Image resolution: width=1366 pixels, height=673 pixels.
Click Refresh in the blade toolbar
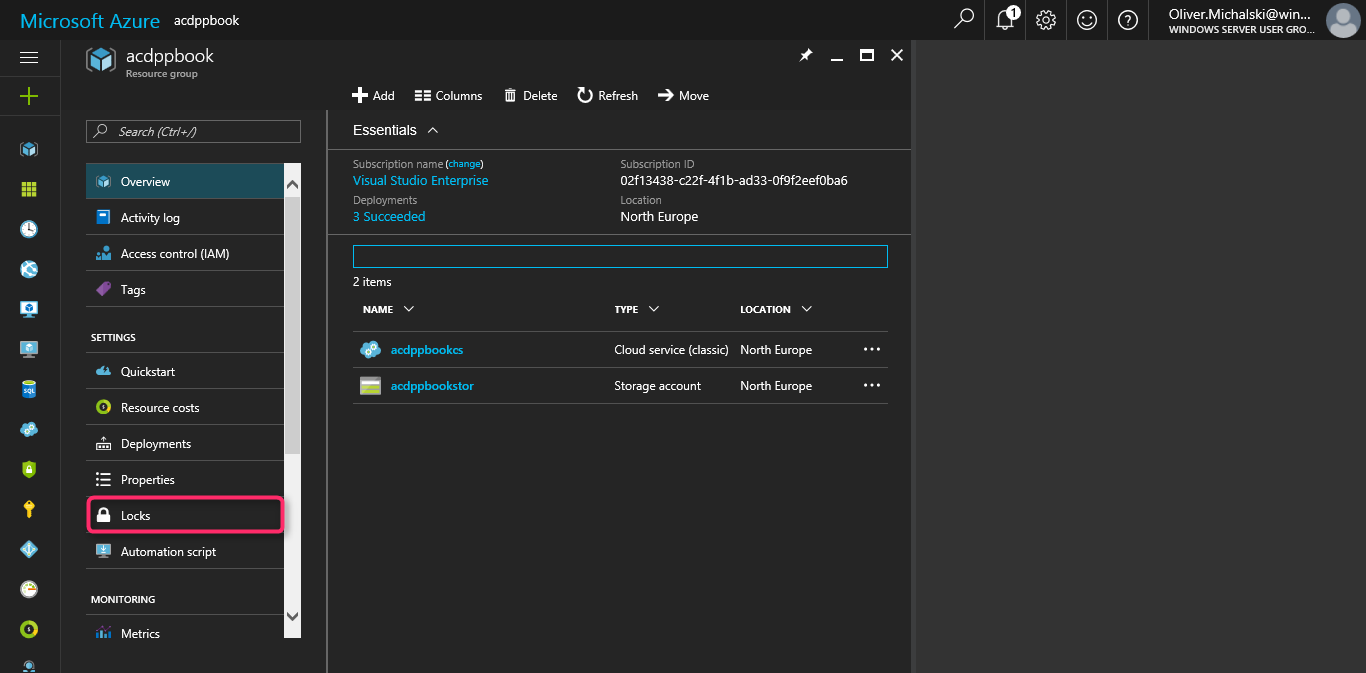[608, 96]
